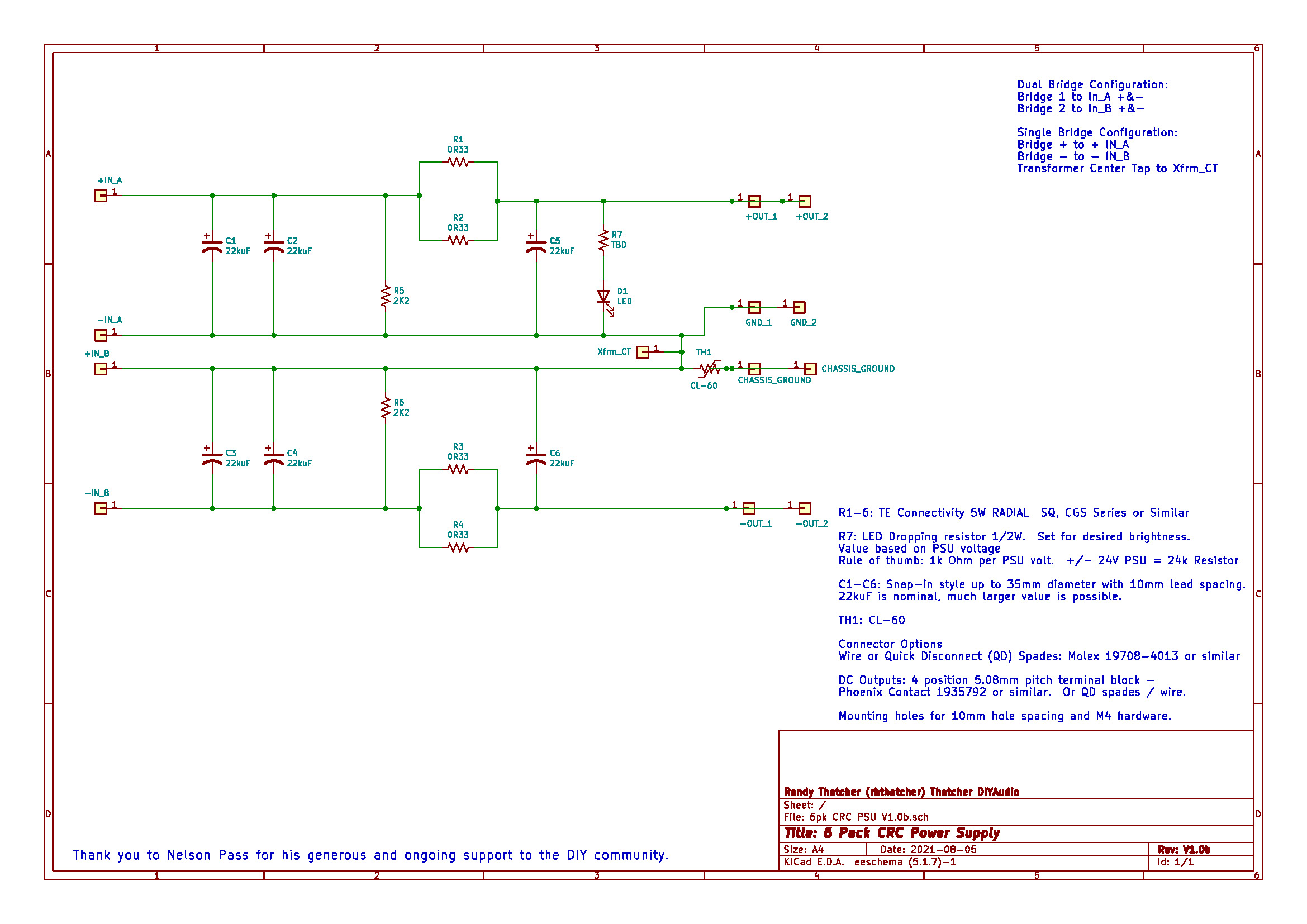Select the '-OUT_2' net label
1307x924 pixels.
pos(812,524)
